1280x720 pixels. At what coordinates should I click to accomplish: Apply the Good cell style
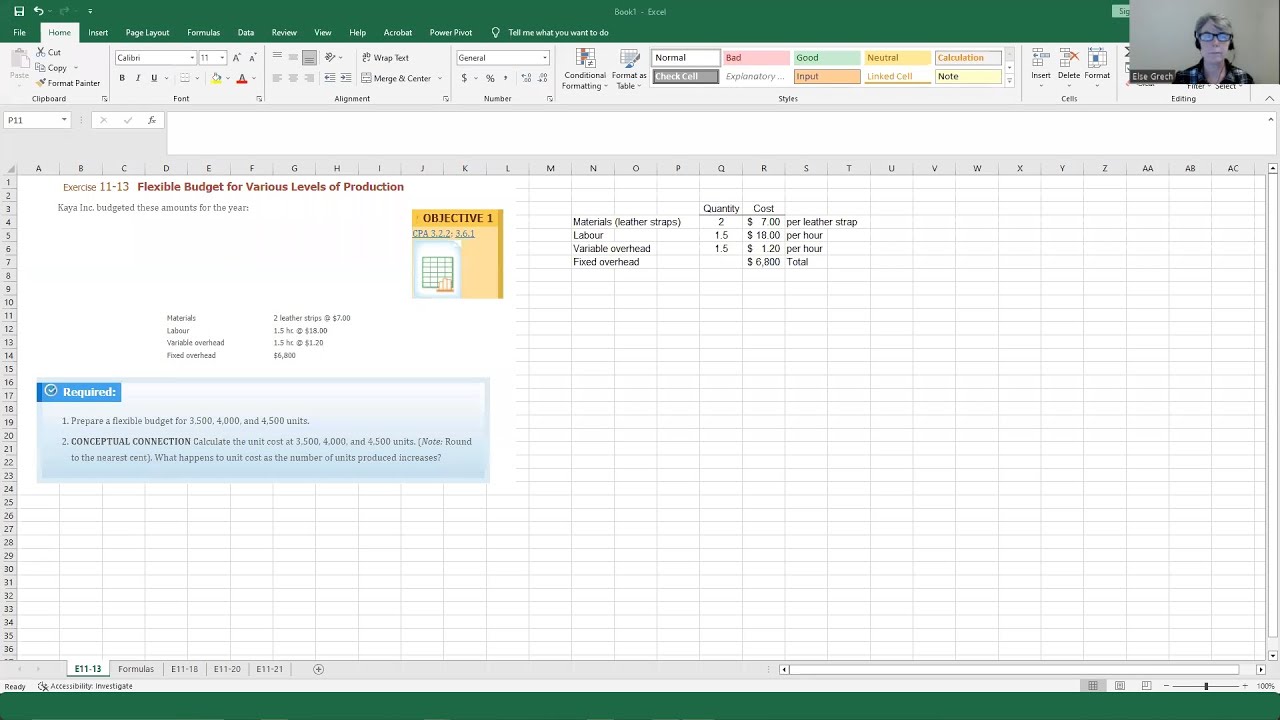pos(827,58)
